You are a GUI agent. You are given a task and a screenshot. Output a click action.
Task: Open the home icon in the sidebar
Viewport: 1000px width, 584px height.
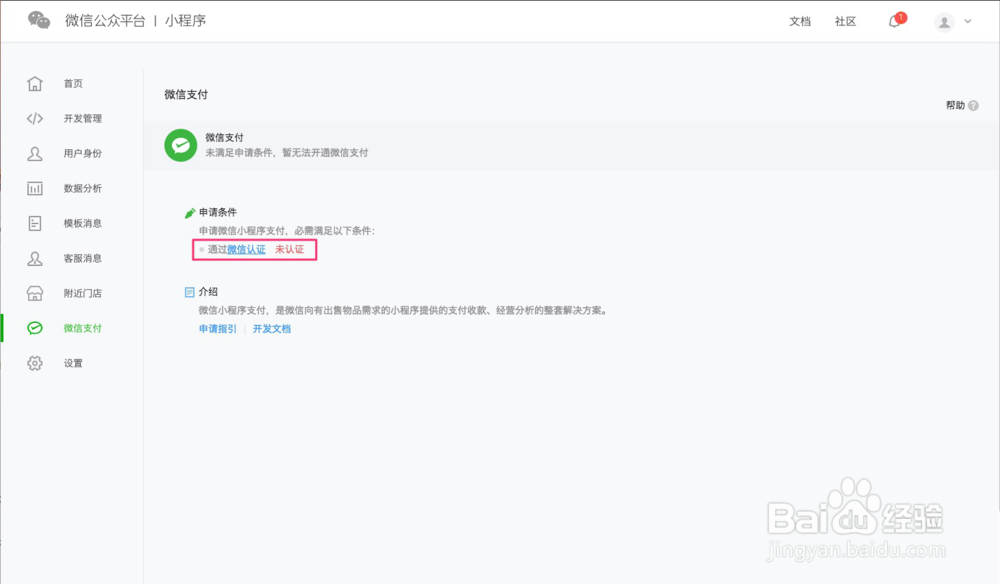35,84
